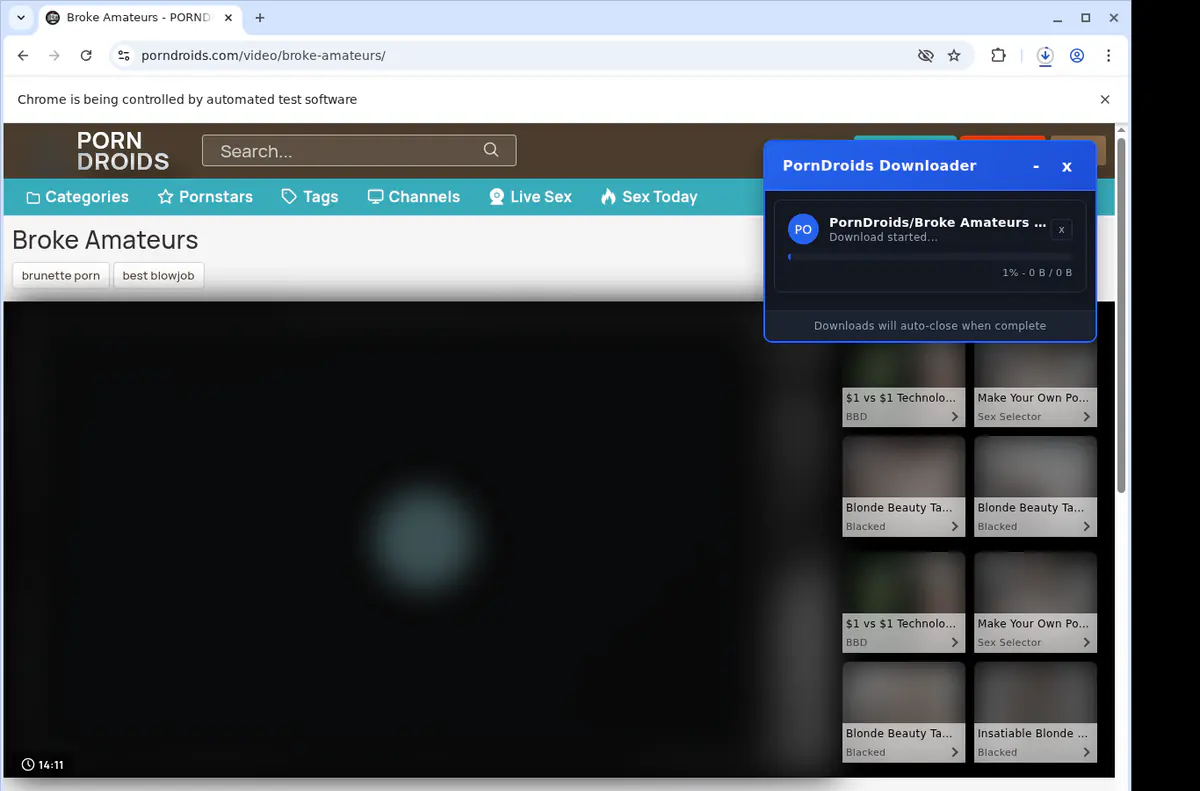Open a new tab with plus button
The image size is (1200, 791).
260,18
